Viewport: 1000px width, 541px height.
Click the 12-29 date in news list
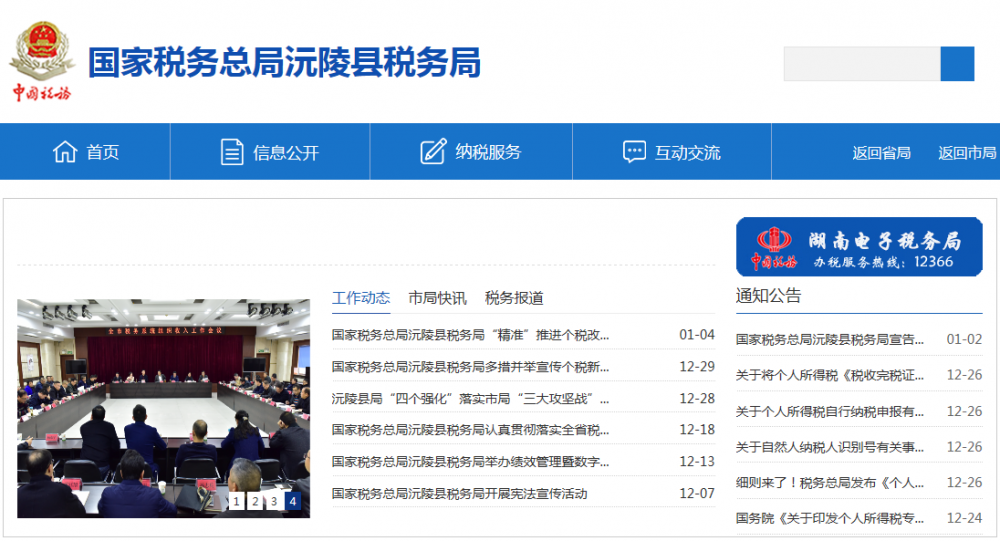click(x=696, y=367)
